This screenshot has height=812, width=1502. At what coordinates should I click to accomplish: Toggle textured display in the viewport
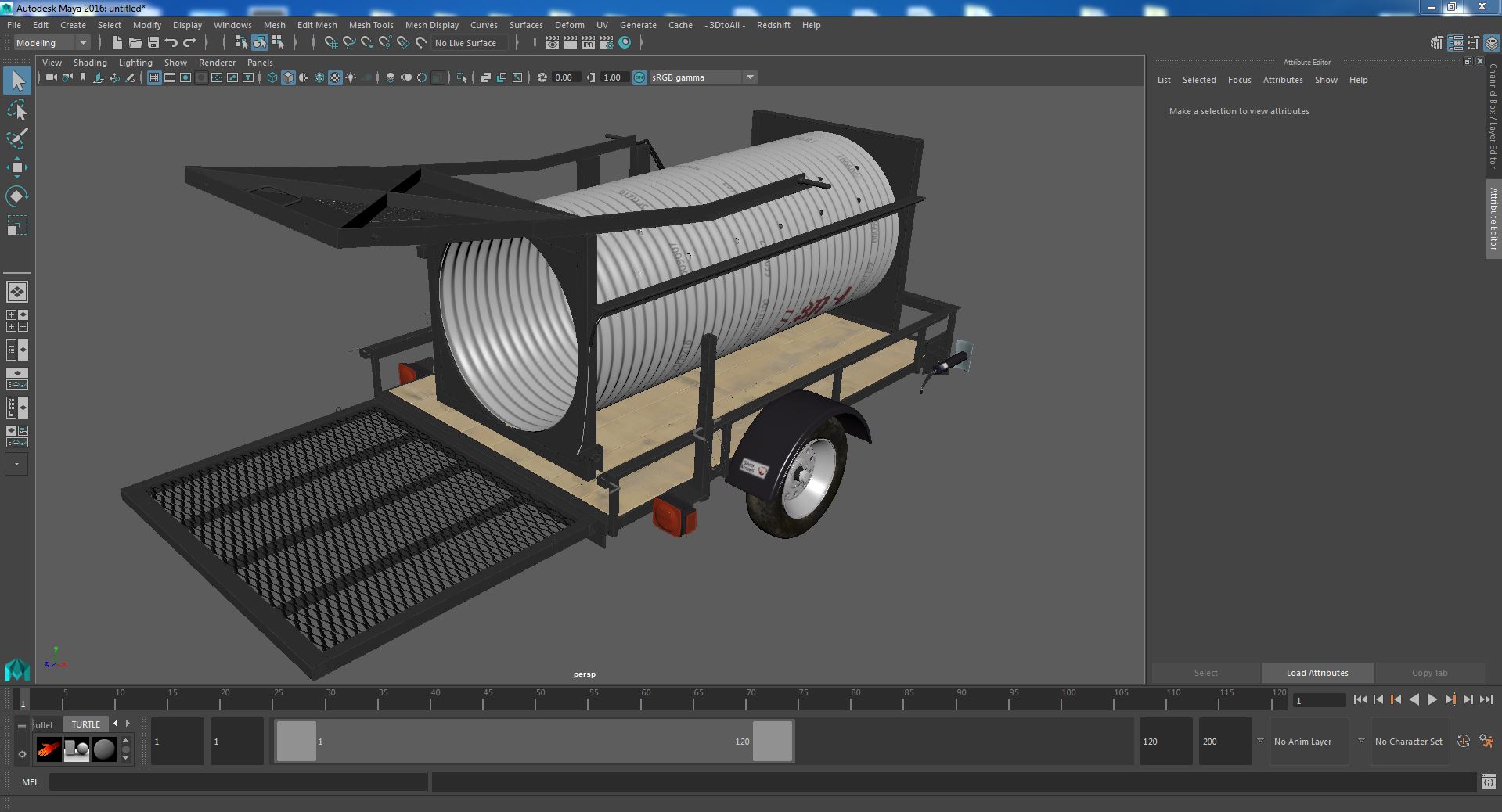pos(335,77)
